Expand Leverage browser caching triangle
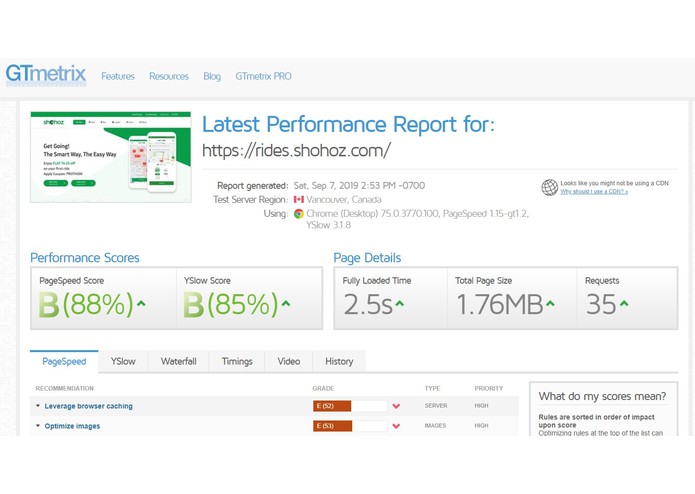695x494 pixels. [38, 405]
